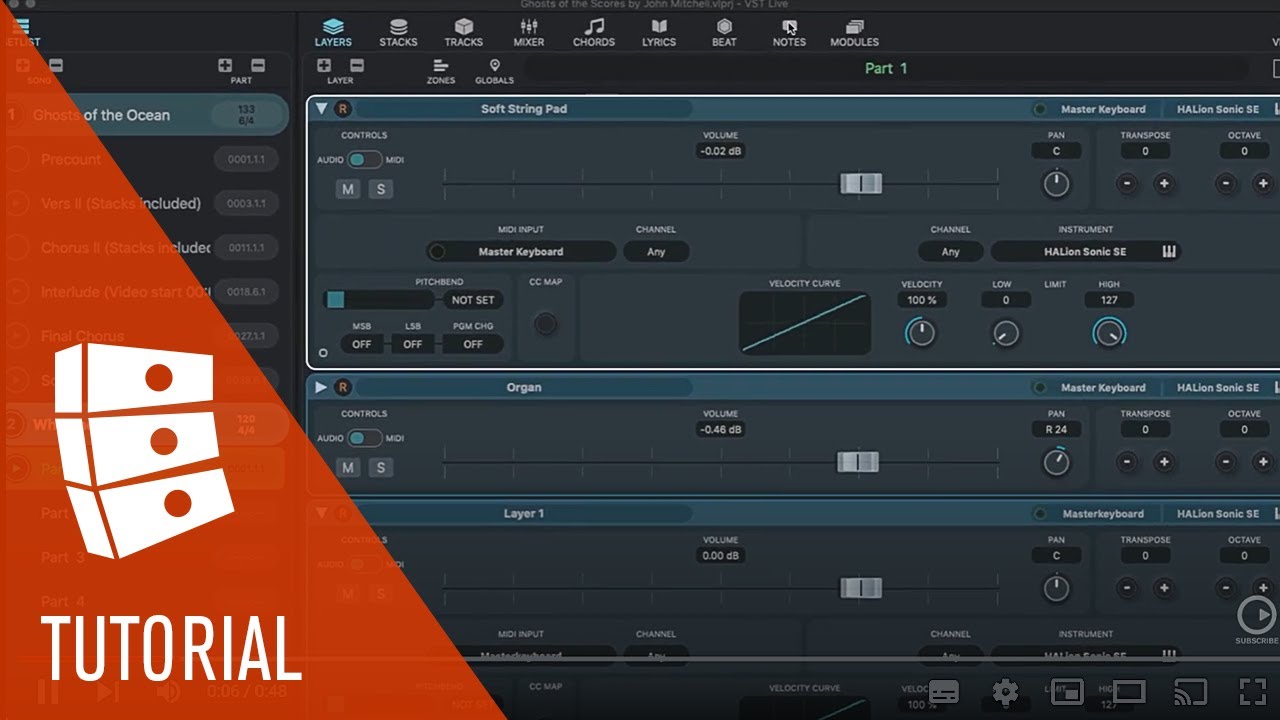1280x720 pixels.
Task: Decrease Organ transpose with minus
Action: (x=1127, y=461)
